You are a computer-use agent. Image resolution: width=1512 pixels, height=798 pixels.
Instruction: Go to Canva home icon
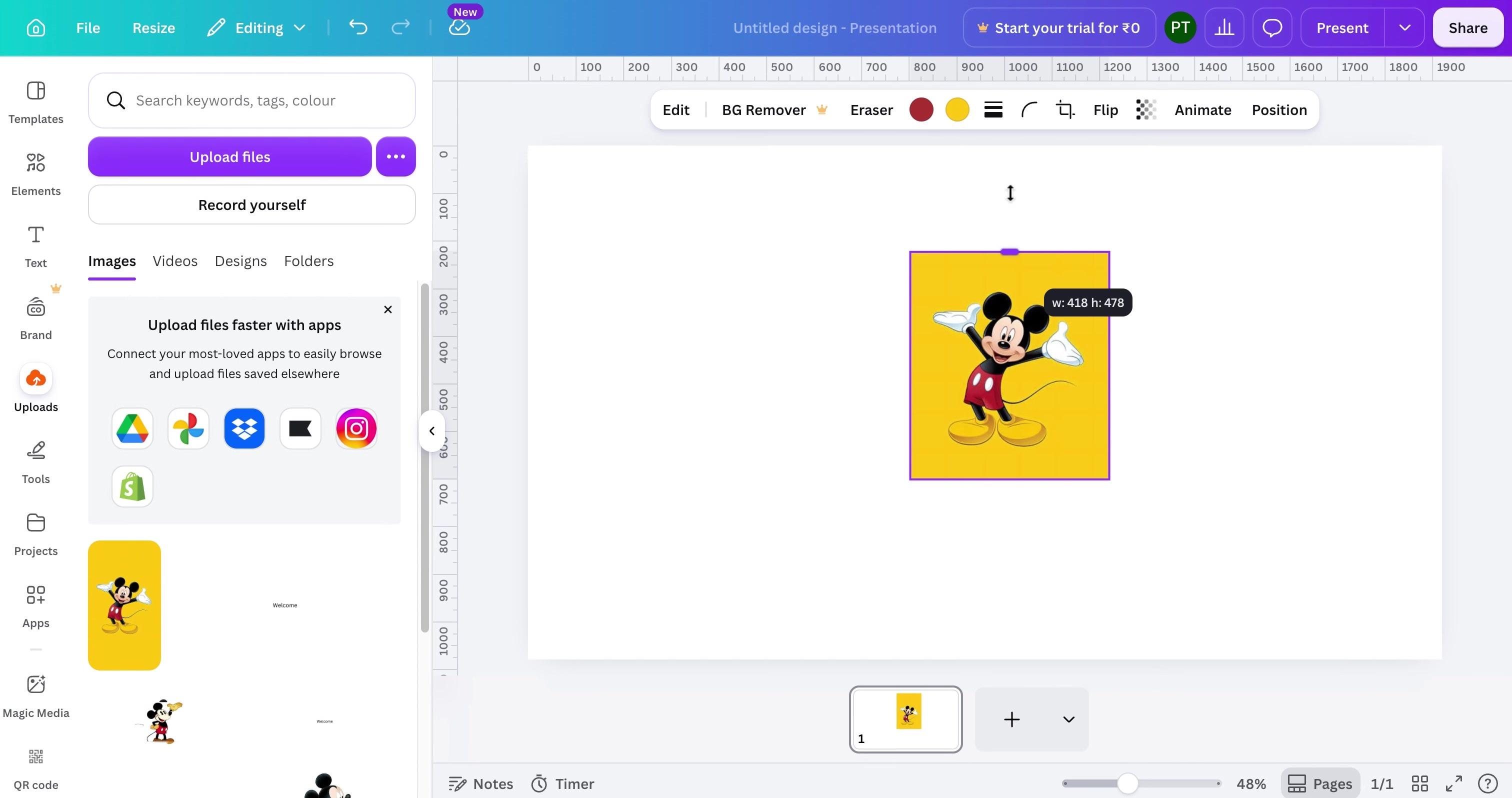36,27
